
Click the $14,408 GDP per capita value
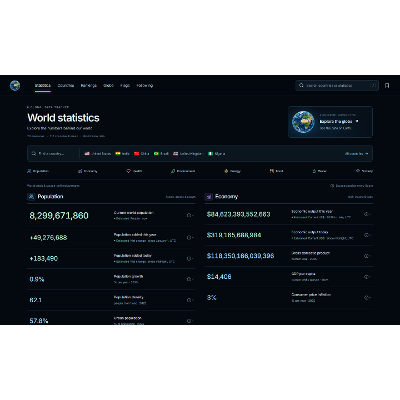tap(219, 277)
